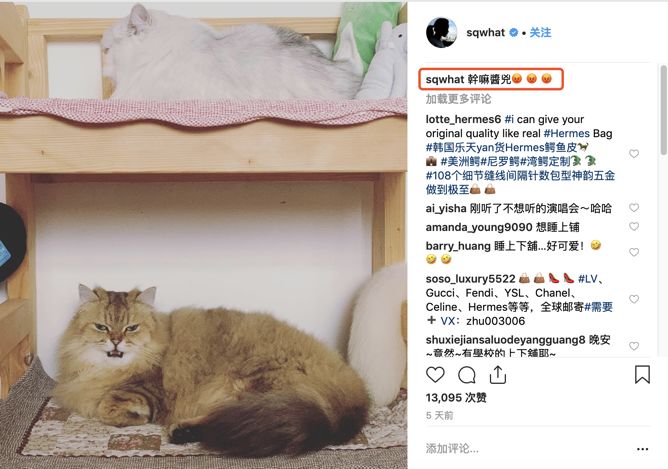Open sqwhat profile avatar

[x=441, y=32]
